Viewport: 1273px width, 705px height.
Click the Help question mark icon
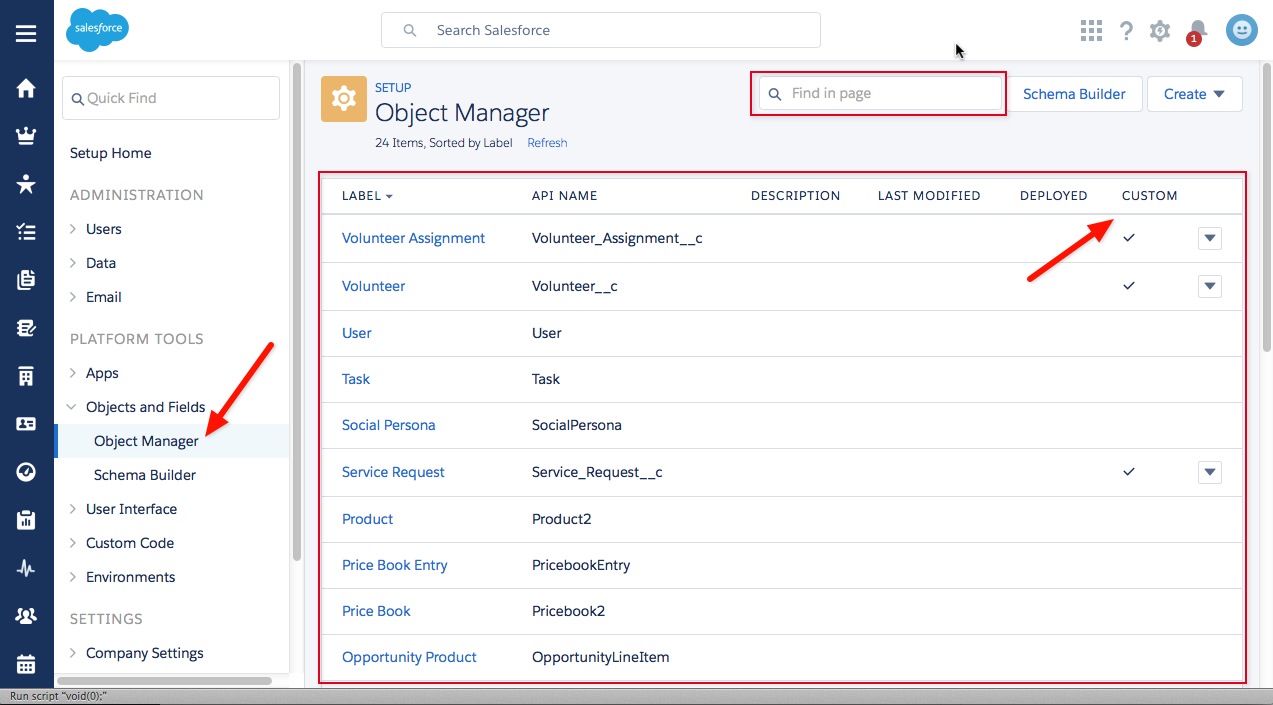click(x=1126, y=31)
